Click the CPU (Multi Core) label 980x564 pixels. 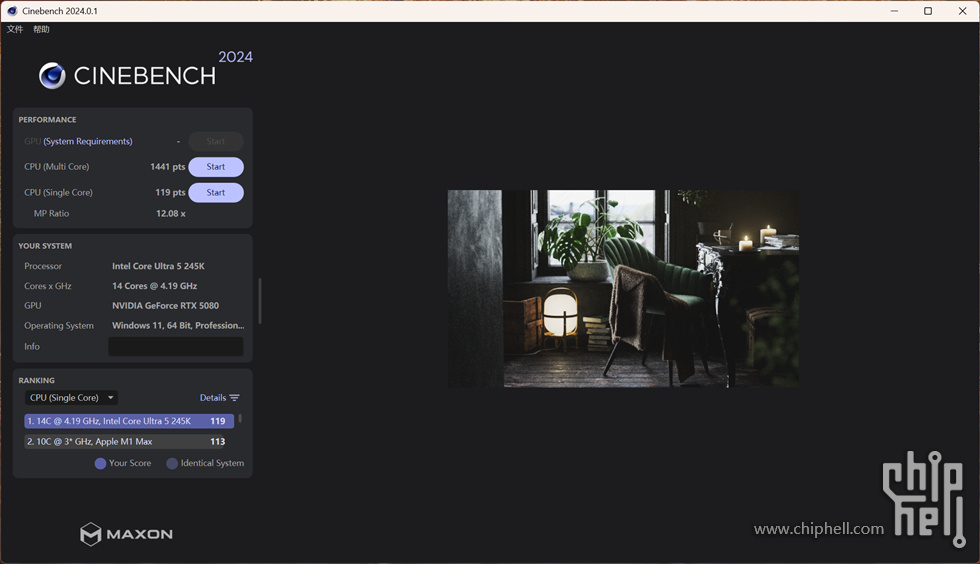(x=56, y=167)
